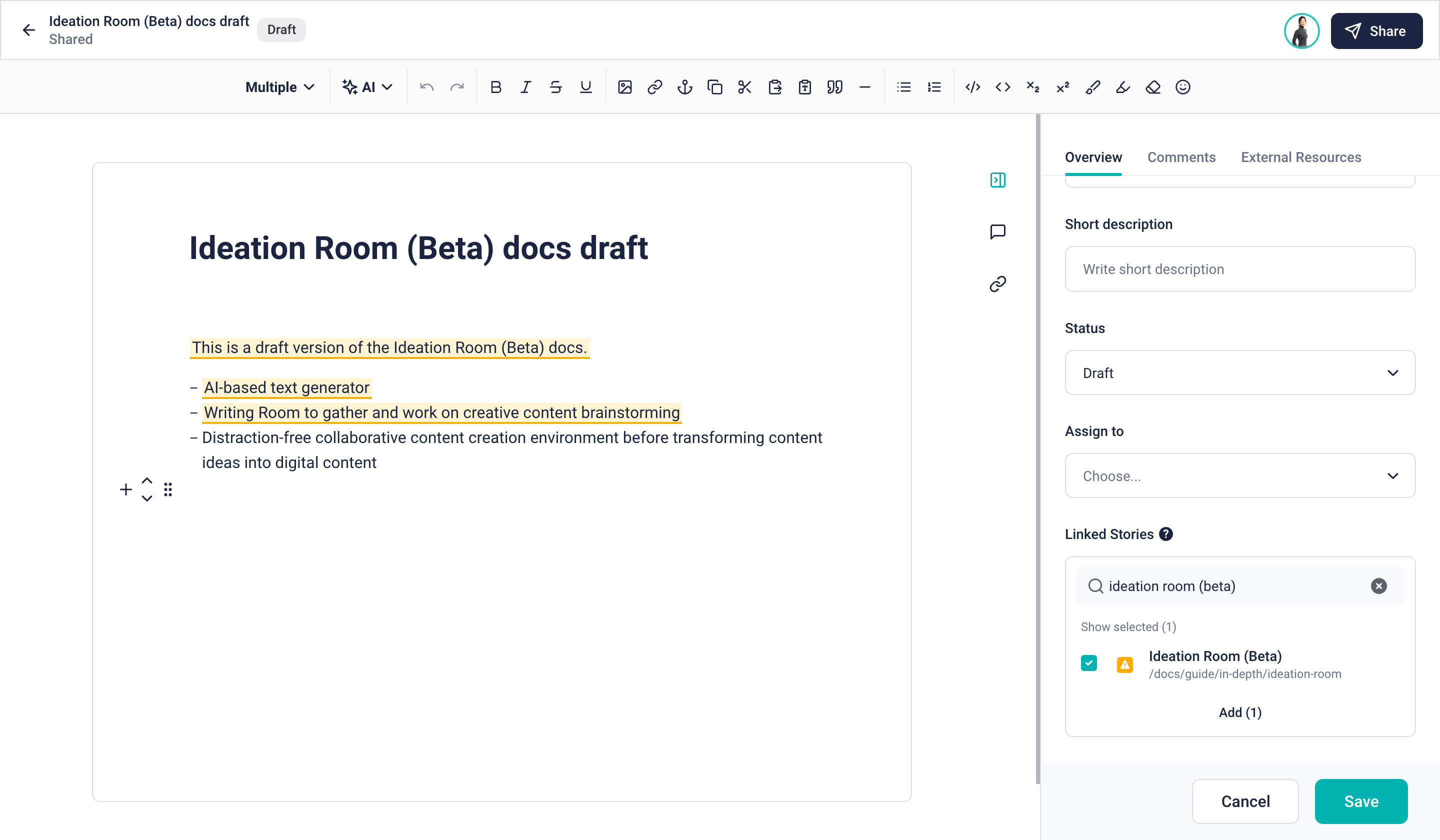
Task: Toggle bold formatting
Action: pyautogui.click(x=496, y=87)
